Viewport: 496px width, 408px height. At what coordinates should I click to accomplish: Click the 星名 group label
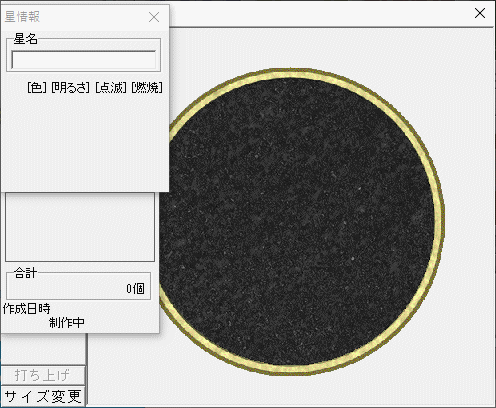pyautogui.click(x=25, y=39)
